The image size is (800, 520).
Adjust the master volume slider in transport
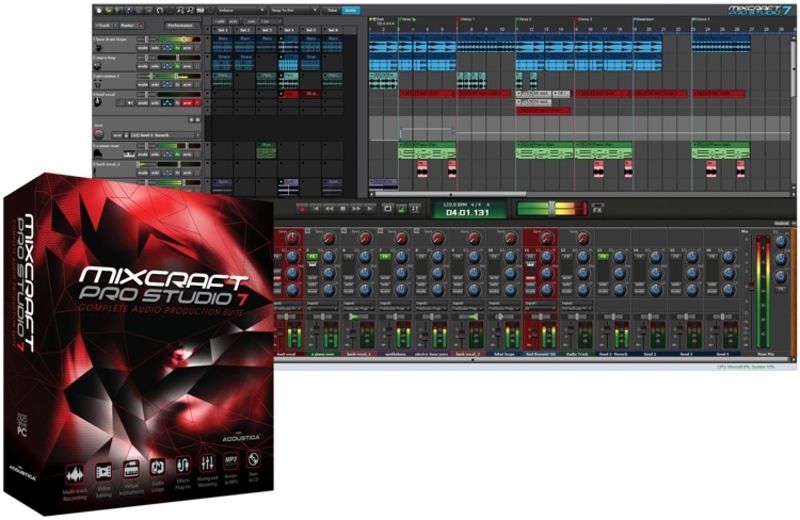tap(552, 208)
